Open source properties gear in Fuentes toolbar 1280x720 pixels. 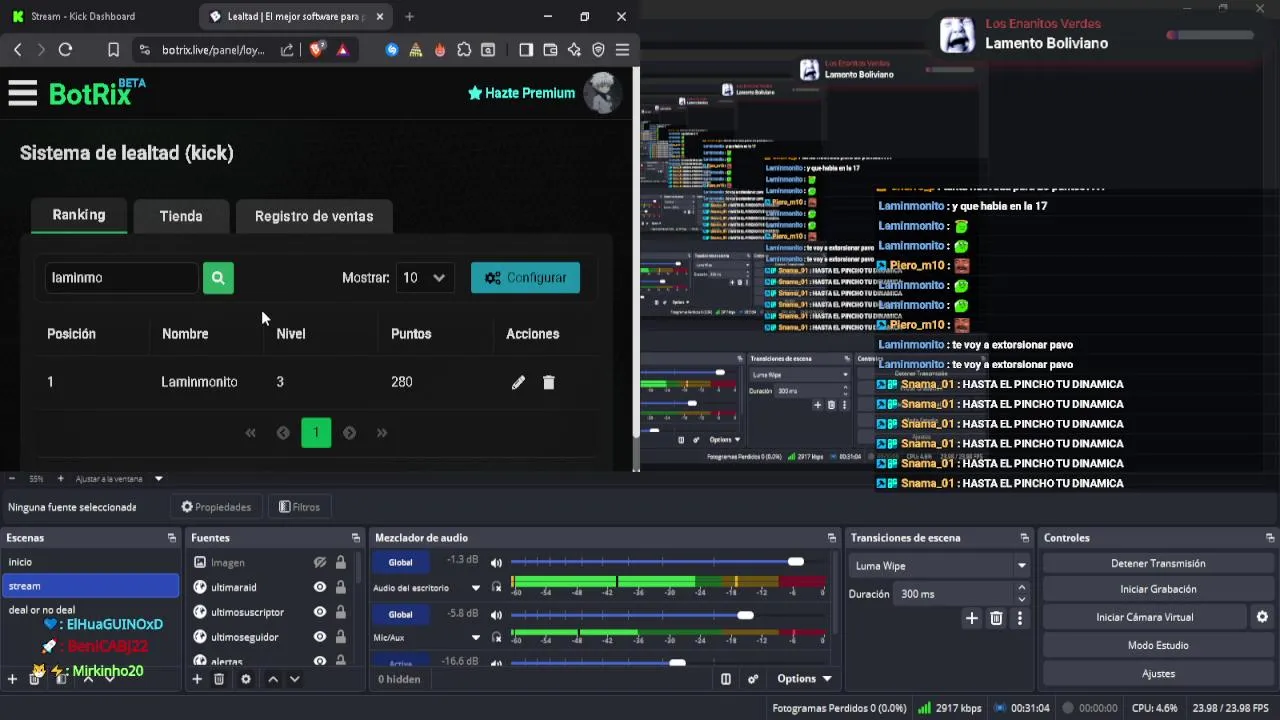coord(246,679)
